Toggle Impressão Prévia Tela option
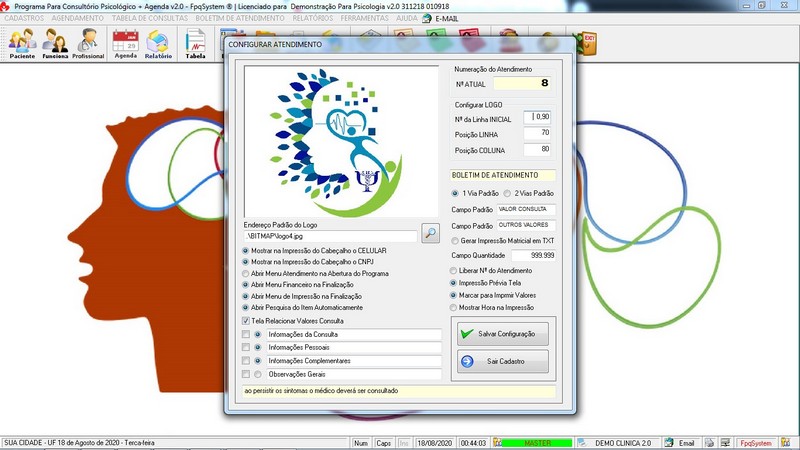This screenshot has height=450, width=800. [x=453, y=283]
